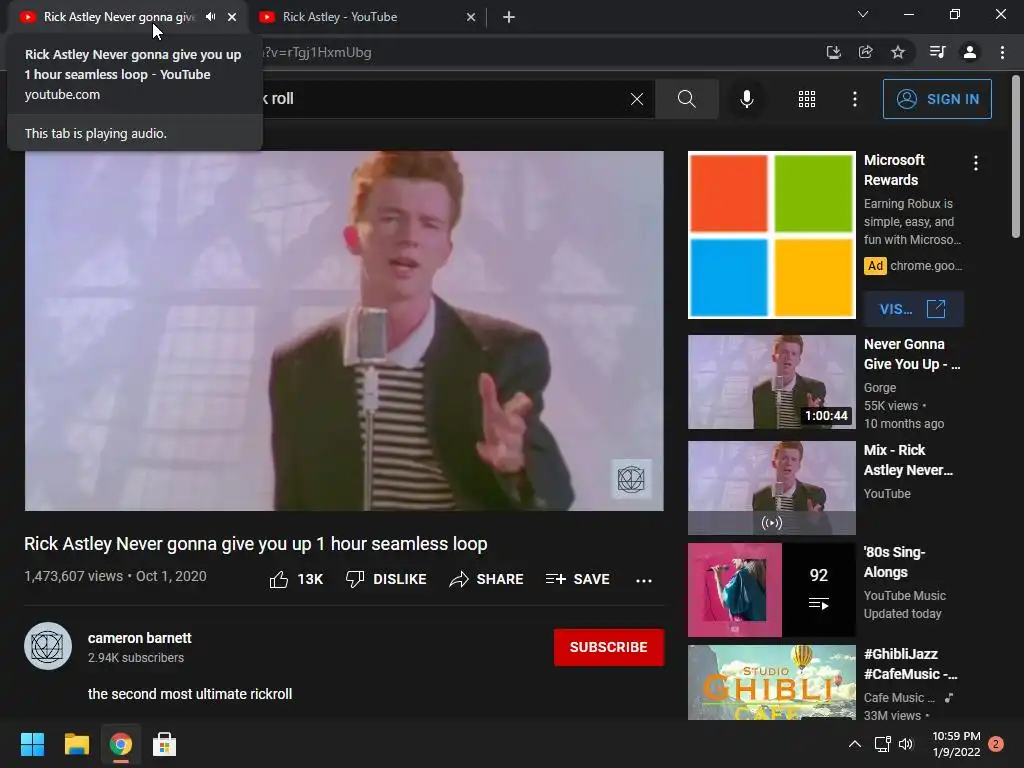The height and width of the screenshot is (768, 1024).
Task: Open the more actions ellipsis under video
Action: (x=644, y=580)
